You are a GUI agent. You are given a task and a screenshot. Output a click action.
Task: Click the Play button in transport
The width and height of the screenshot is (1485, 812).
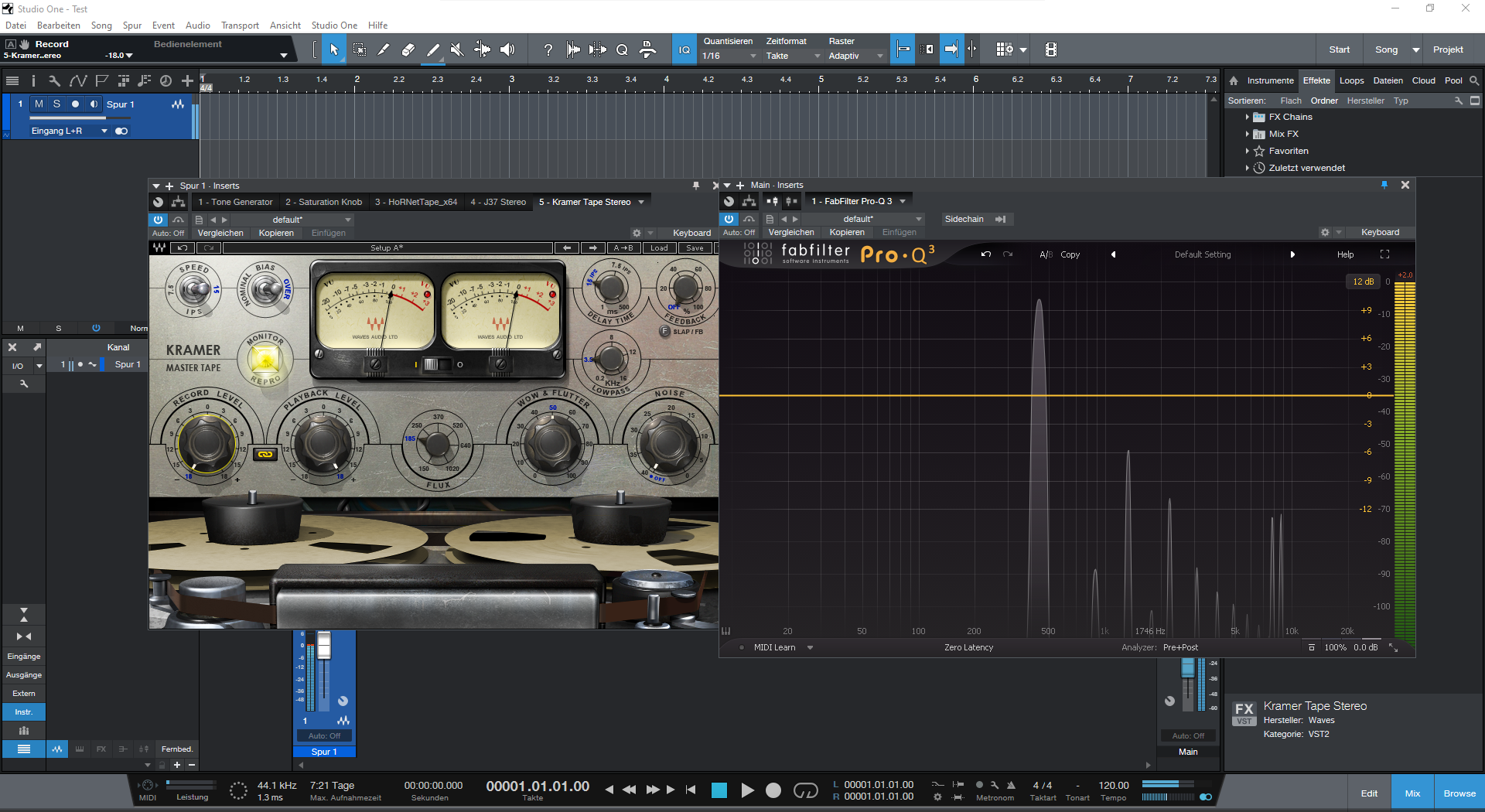(747, 790)
